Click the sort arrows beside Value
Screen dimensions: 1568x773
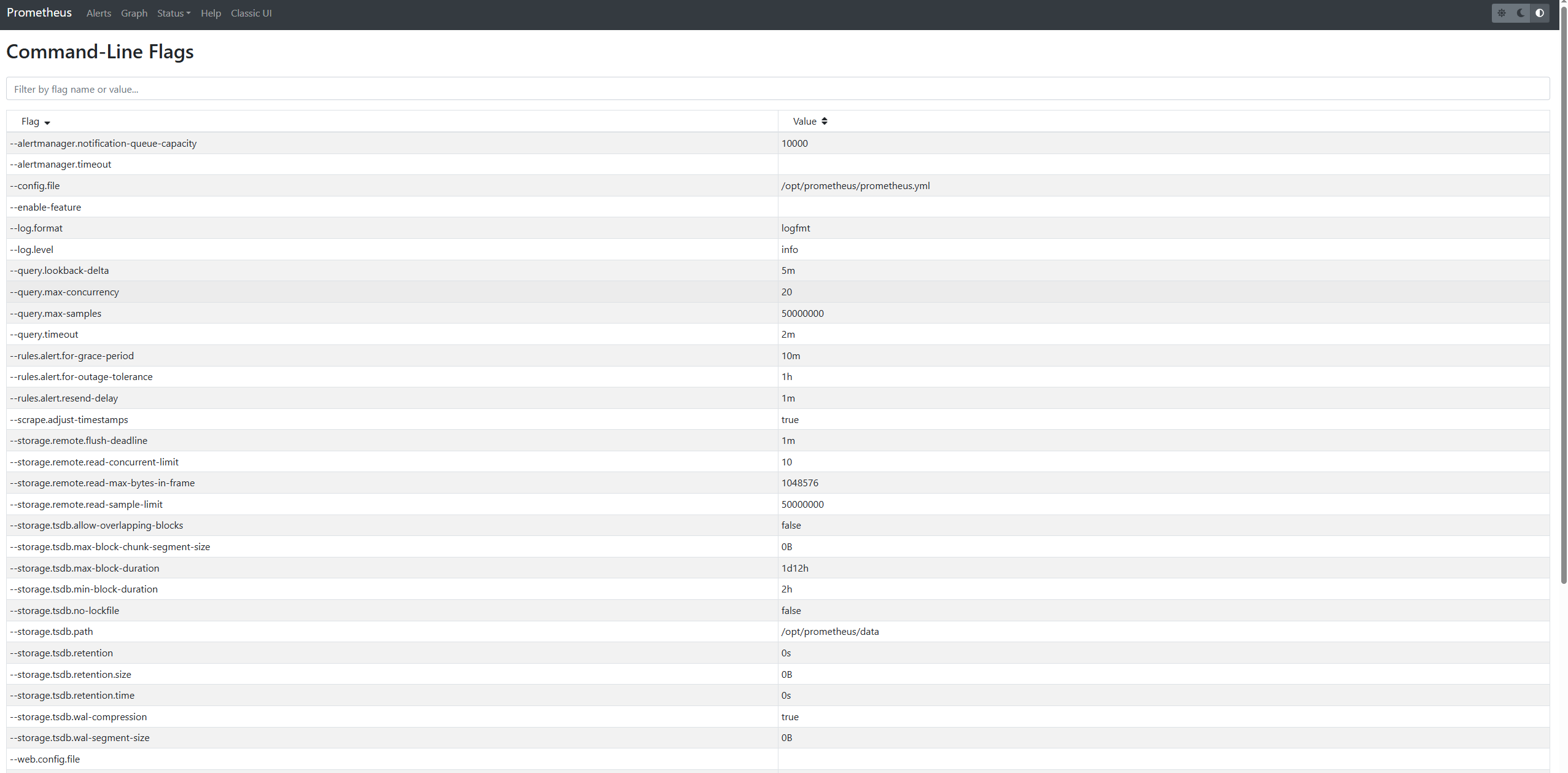[x=825, y=122]
